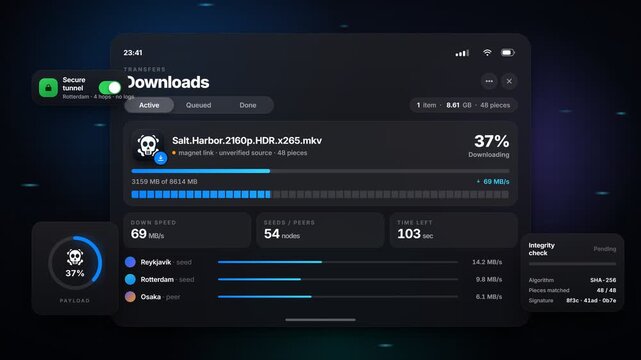Image resolution: width=641 pixels, height=360 pixels.
Task: Click the 6.1 MB/s speed value
Action: (x=489, y=297)
